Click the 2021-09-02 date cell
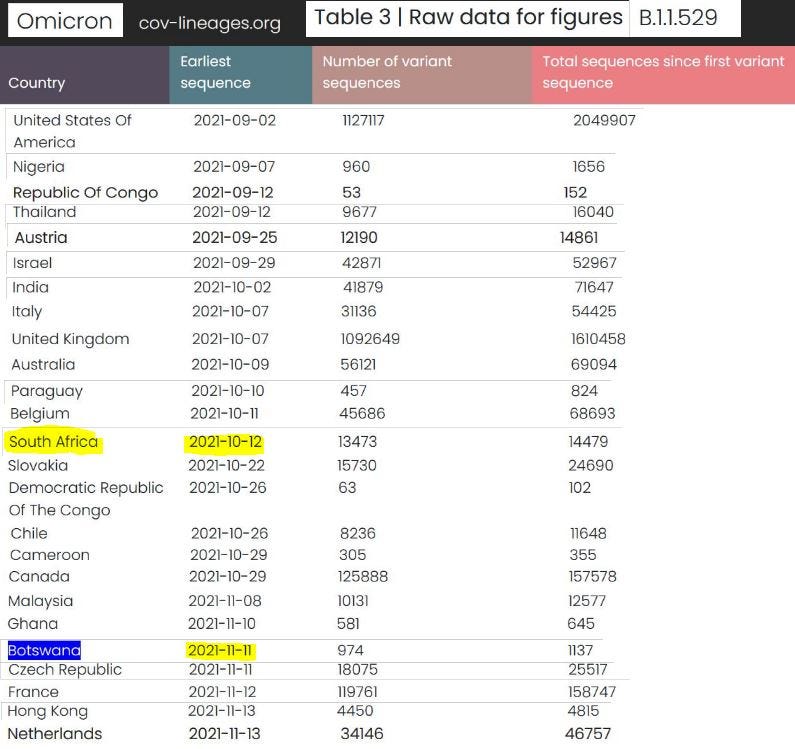 (235, 120)
